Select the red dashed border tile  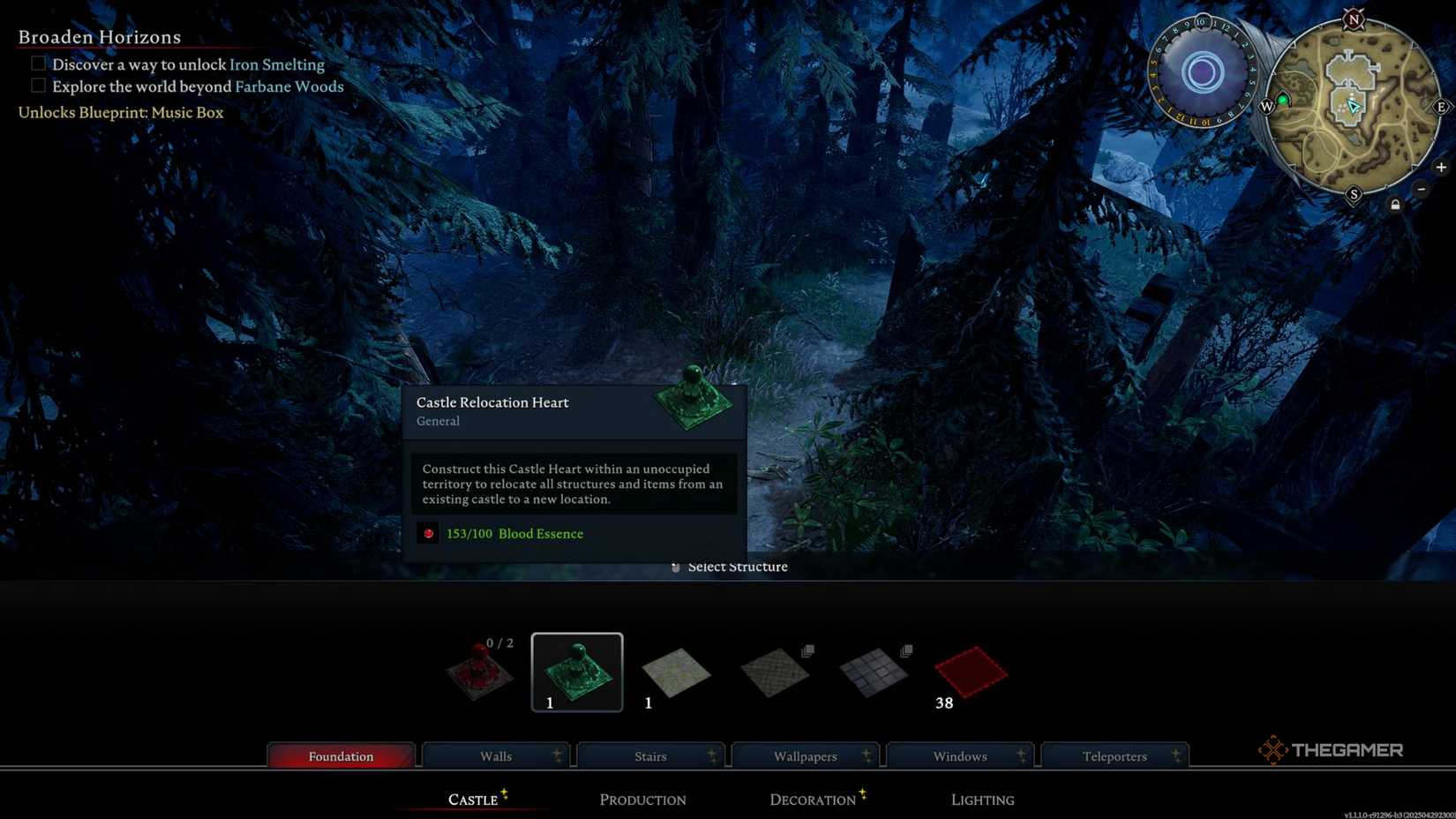971,672
